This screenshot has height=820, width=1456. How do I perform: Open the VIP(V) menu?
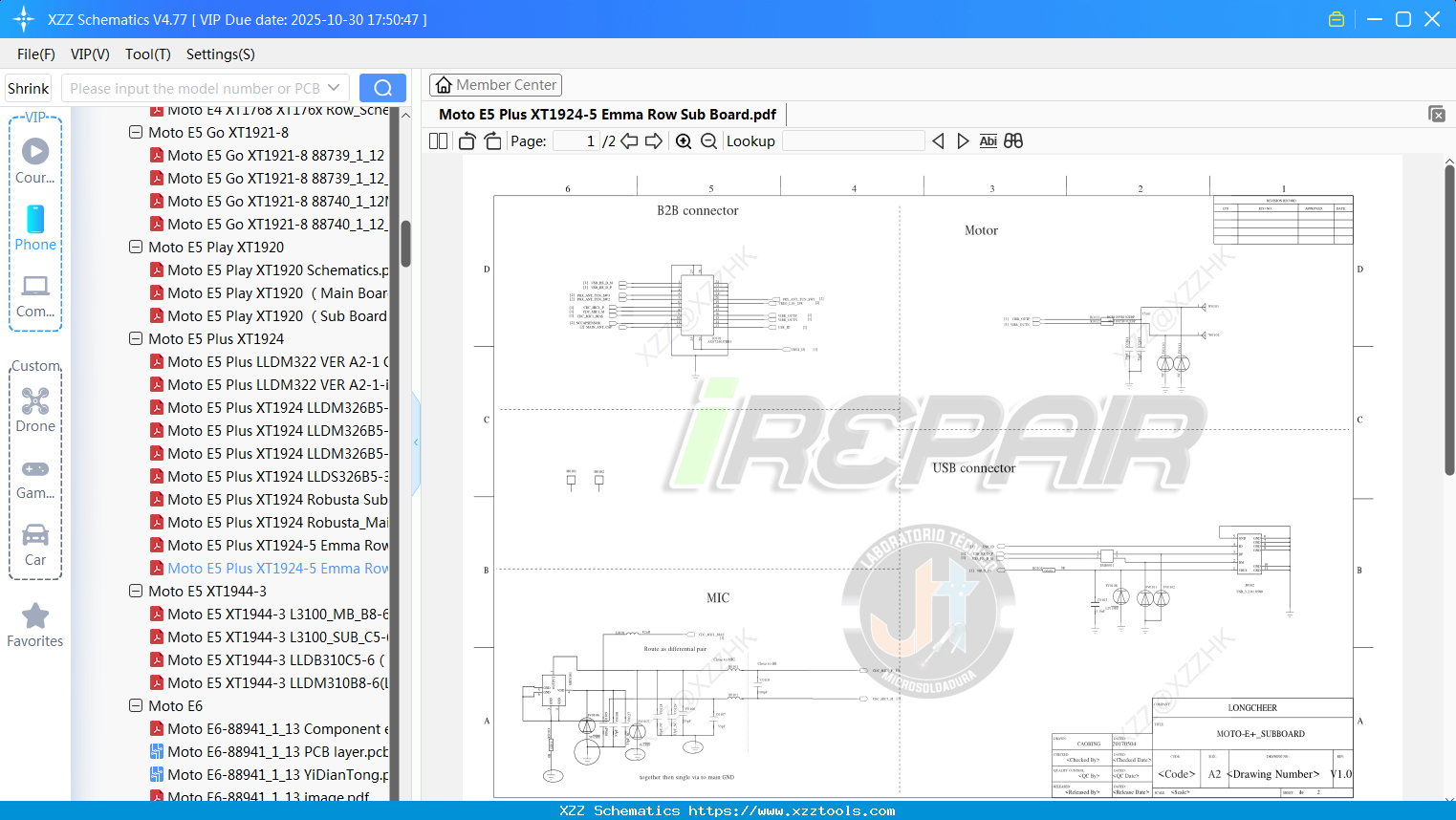click(x=90, y=54)
